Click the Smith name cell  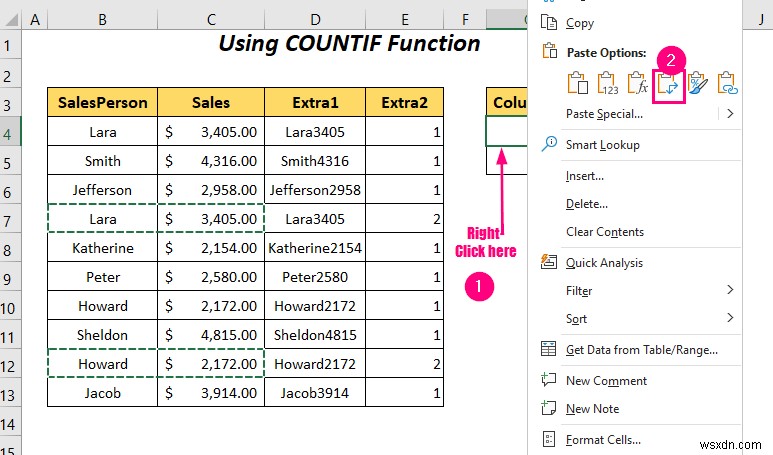point(103,161)
